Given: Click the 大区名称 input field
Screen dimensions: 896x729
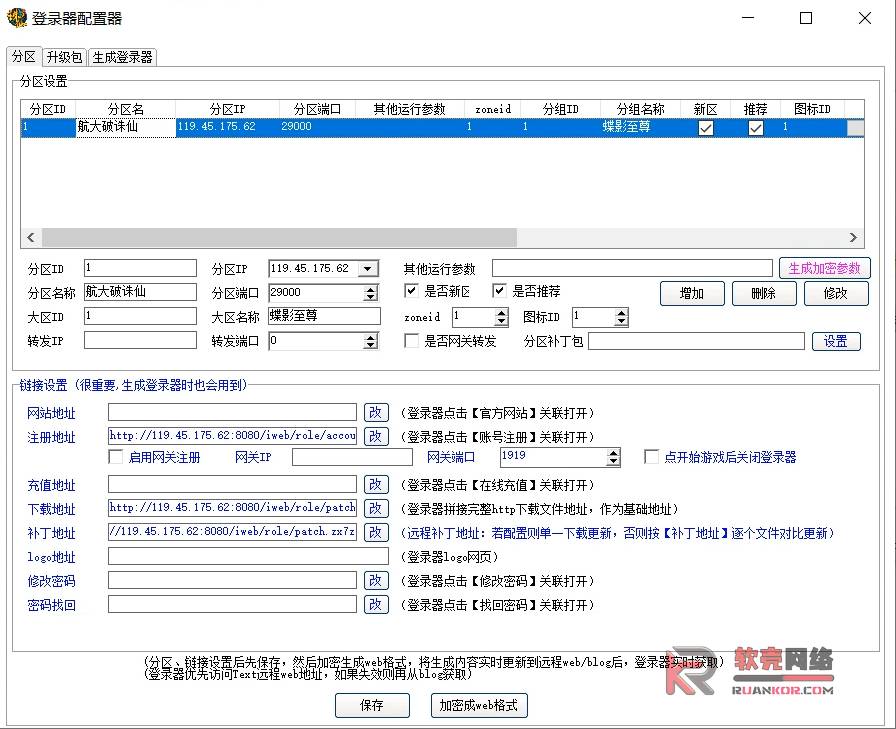Looking at the screenshot, I should point(324,316).
